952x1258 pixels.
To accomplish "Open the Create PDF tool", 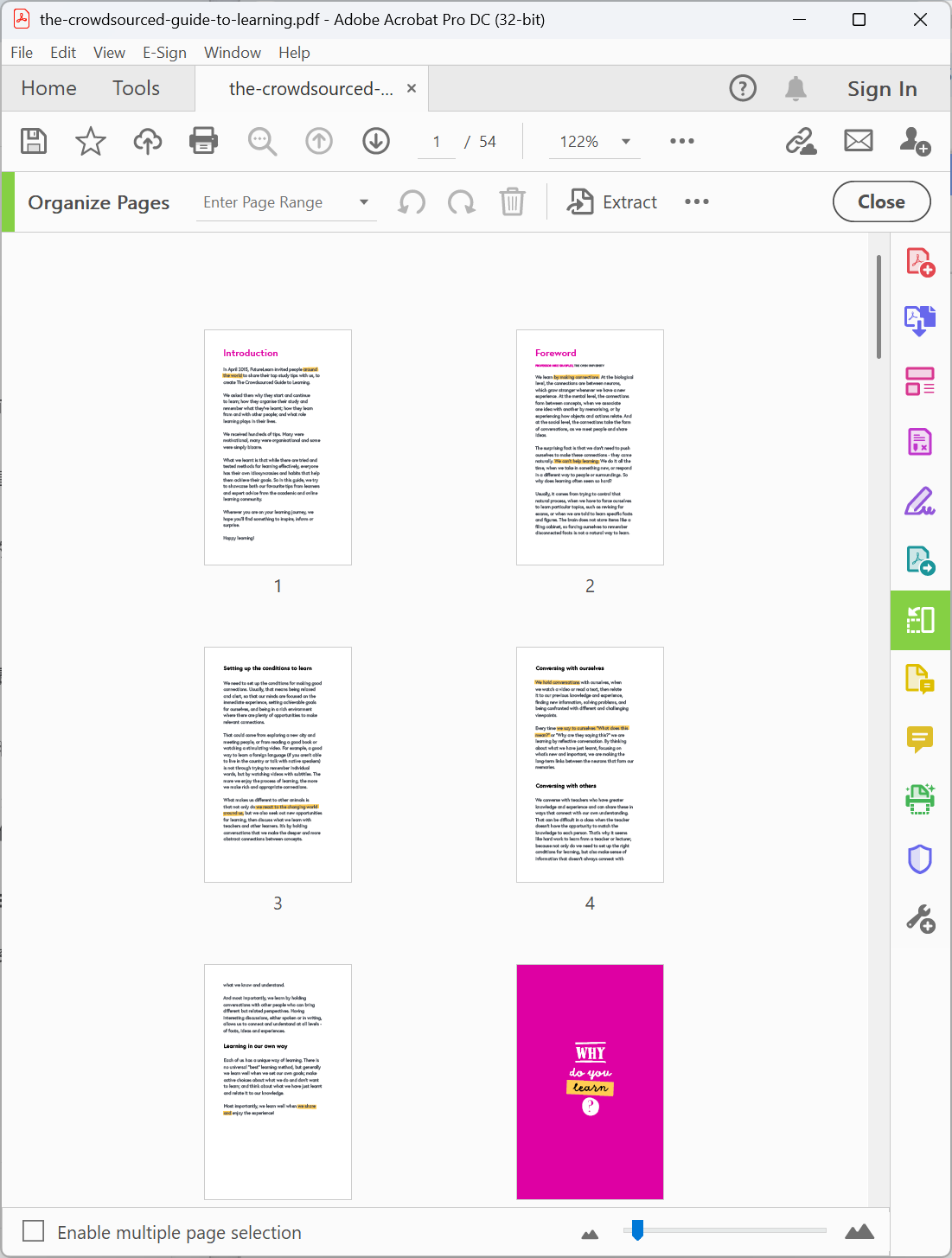I will 920,261.
